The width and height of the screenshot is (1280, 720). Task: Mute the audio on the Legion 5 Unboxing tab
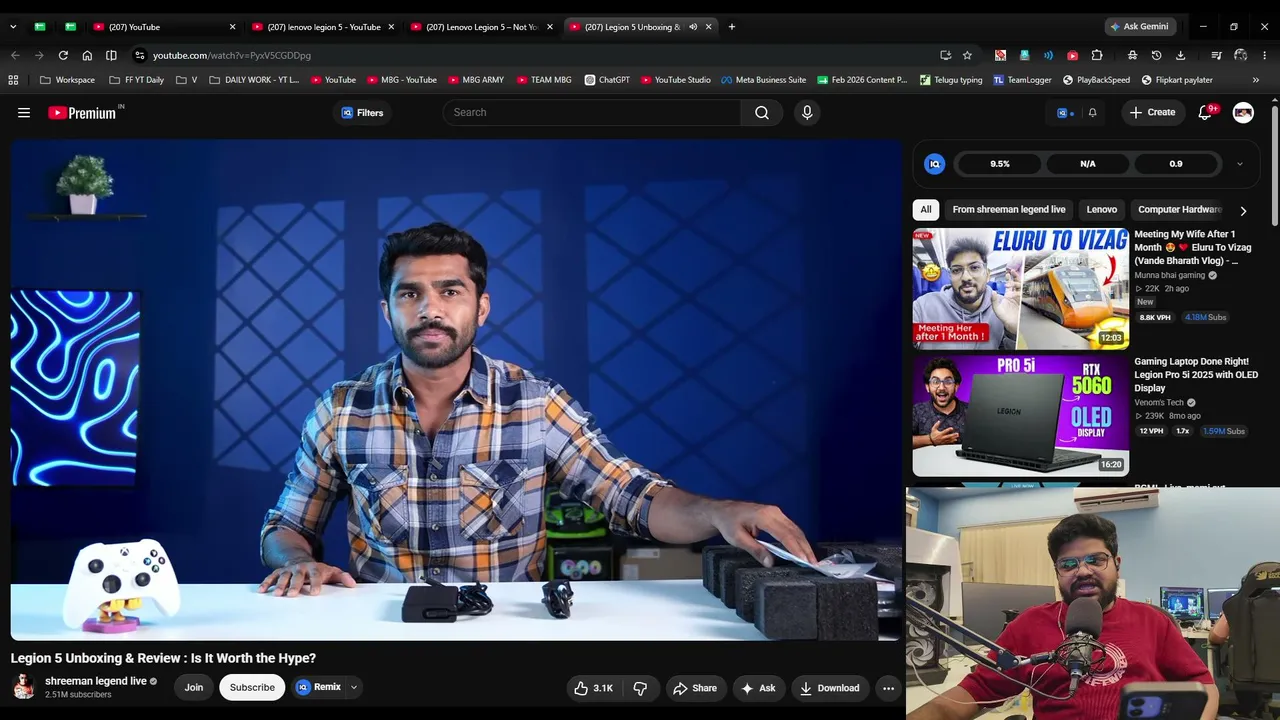point(693,27)
